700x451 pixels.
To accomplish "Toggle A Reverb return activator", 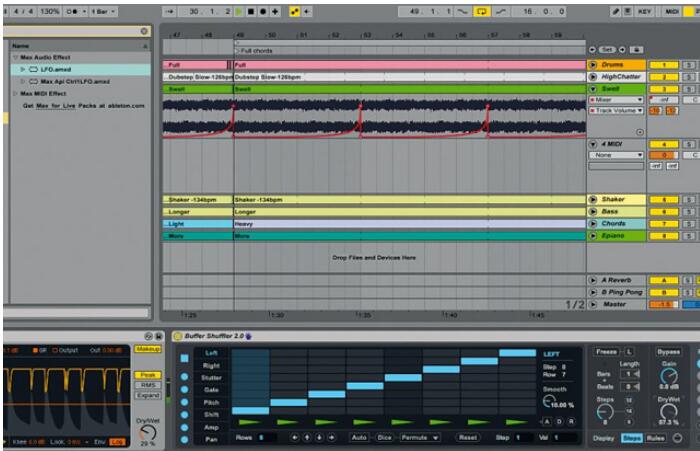I will (664, 280).
